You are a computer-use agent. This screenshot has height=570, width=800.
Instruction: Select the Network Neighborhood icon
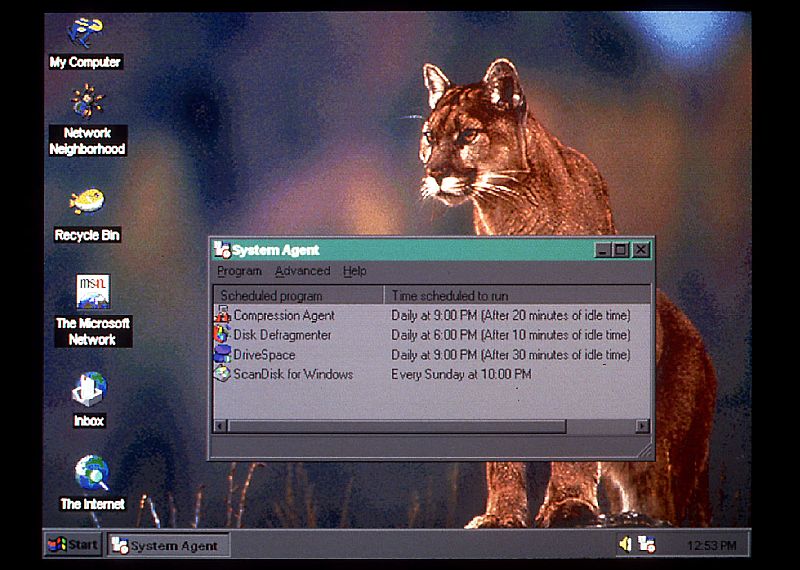point(88,101)
